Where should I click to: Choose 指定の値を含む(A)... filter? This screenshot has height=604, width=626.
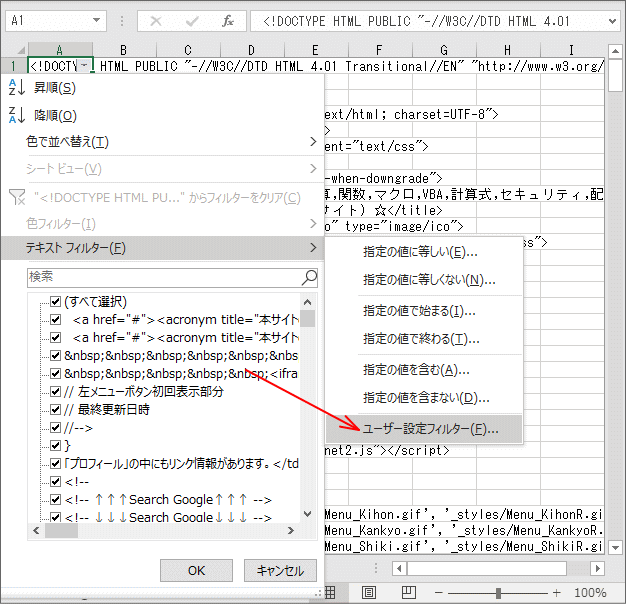point(424,370)
